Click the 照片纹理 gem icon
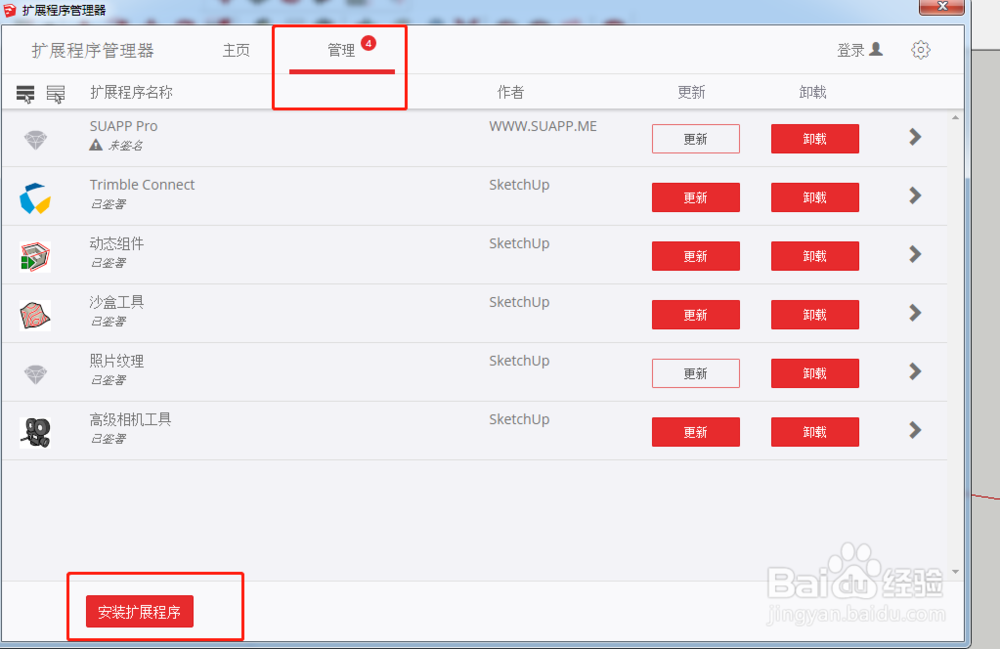The width and height of the screenshot is (1000, 649). pos(36,374)
